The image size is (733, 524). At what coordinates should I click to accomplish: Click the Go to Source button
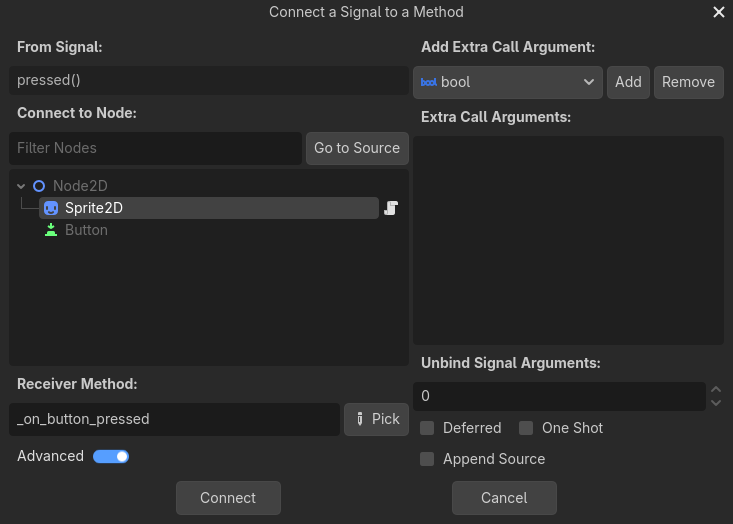click(357, 148)
